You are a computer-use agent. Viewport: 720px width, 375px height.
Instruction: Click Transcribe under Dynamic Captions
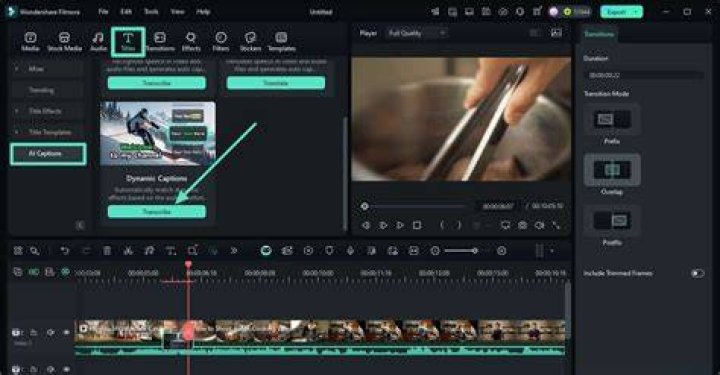coord(157,212)
